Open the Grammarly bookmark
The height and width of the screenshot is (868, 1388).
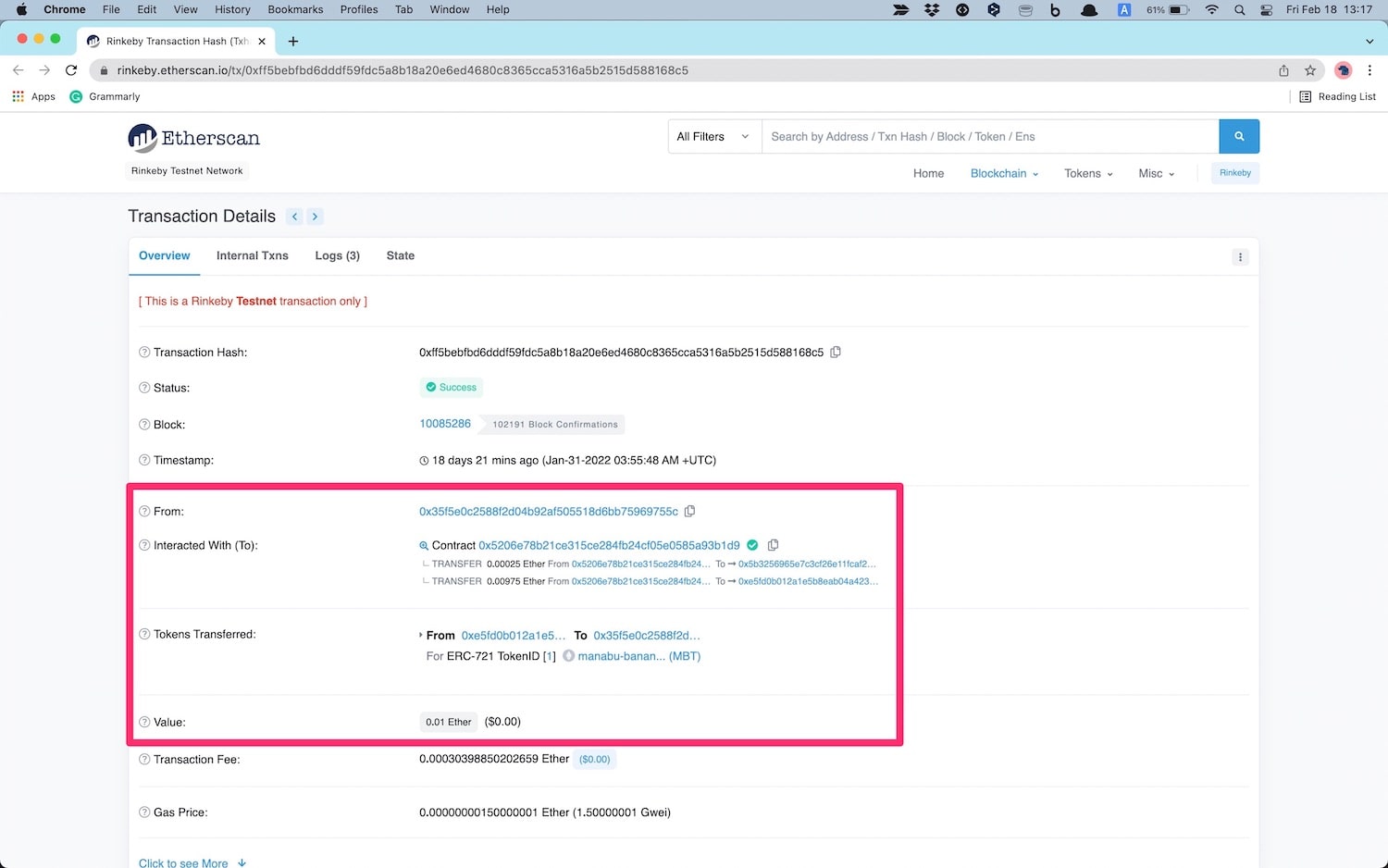pyautogui.click(x=105, y=96)
